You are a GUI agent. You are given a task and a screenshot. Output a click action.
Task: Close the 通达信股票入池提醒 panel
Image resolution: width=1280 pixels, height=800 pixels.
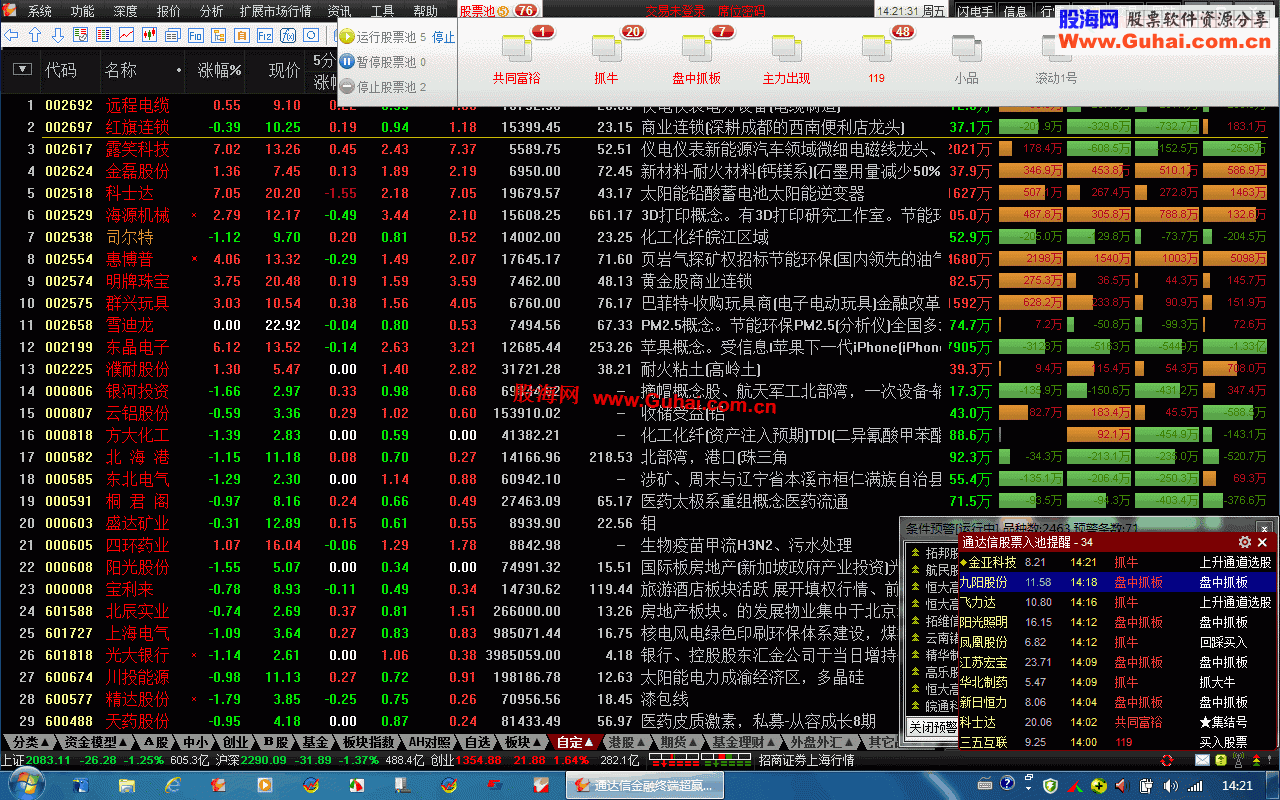point(1264,542)
